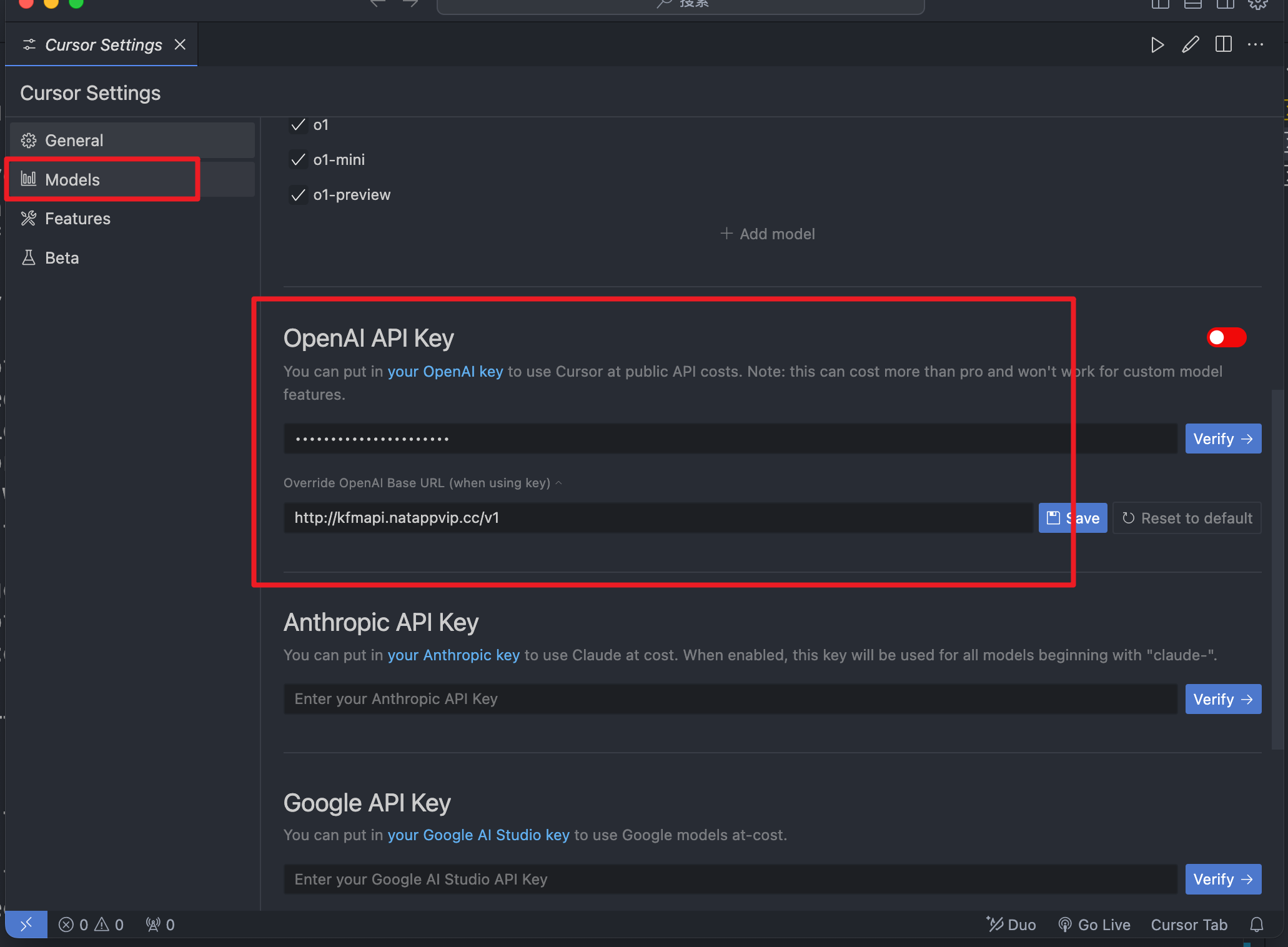Open Models settings section
1288x947 pixels.
point(132,180)
